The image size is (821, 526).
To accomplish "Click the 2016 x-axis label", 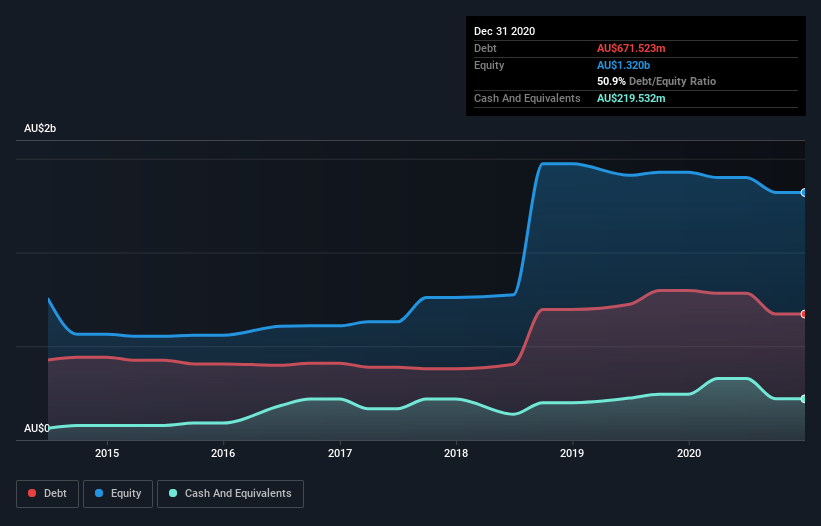I will click(x=223, y=453).
